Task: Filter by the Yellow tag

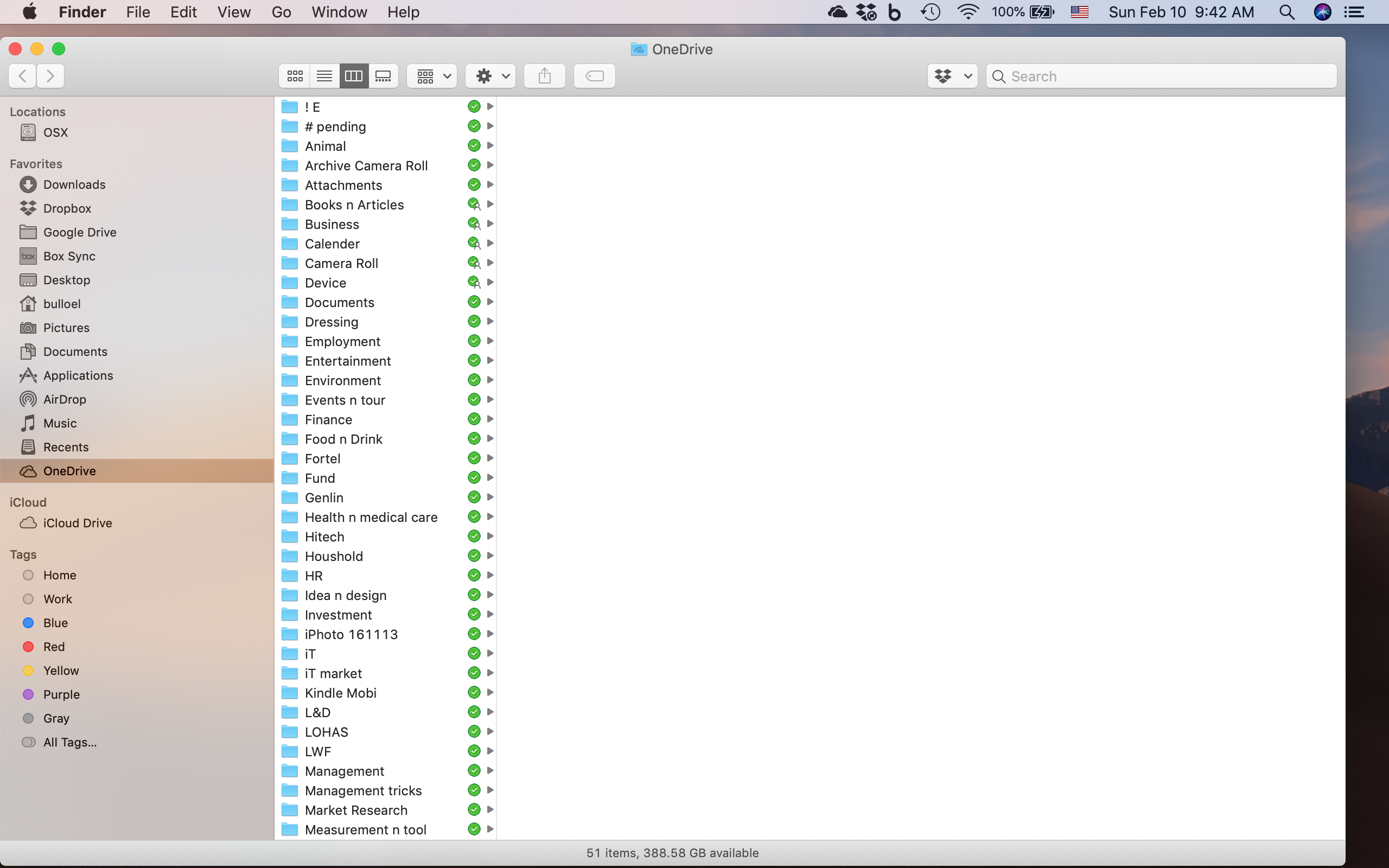Action: (137, 671)
